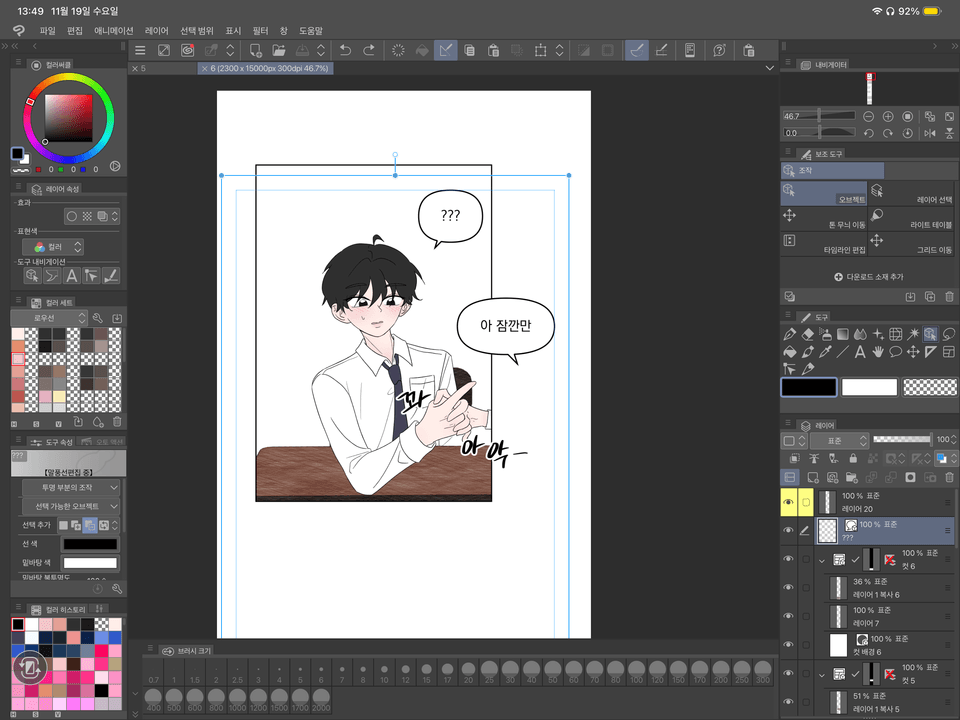This screenshot has height=720, width=960.
Task: Select brush size 100
Action: (x=637, y=672)
